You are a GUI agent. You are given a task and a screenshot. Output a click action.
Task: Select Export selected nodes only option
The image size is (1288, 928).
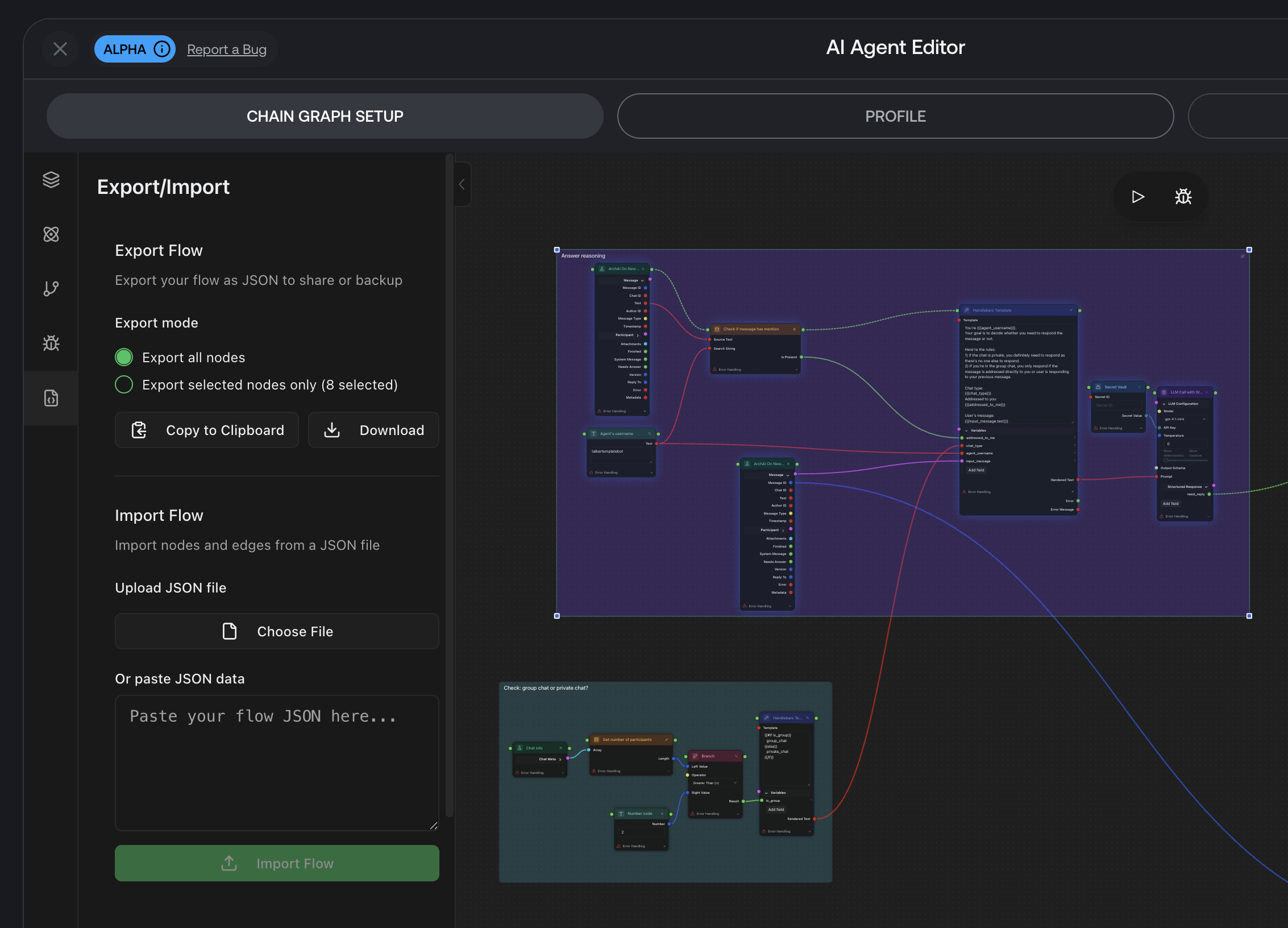[x=124, y=385]
